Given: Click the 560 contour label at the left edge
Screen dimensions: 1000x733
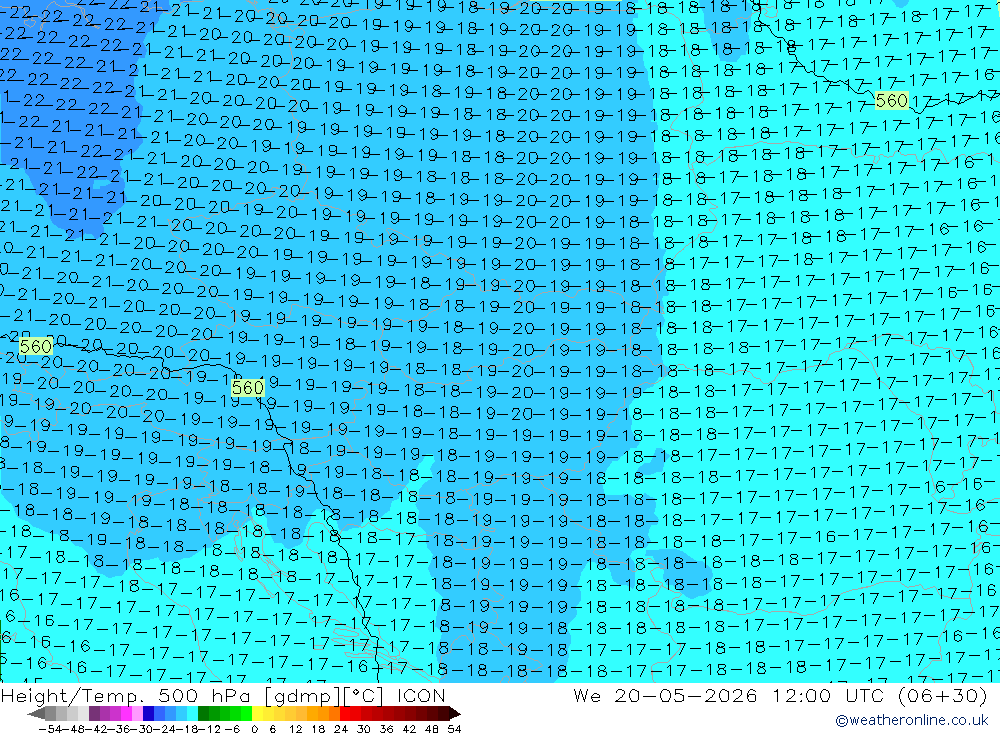Looking at the screenshot, I should [x=36, y=346].
